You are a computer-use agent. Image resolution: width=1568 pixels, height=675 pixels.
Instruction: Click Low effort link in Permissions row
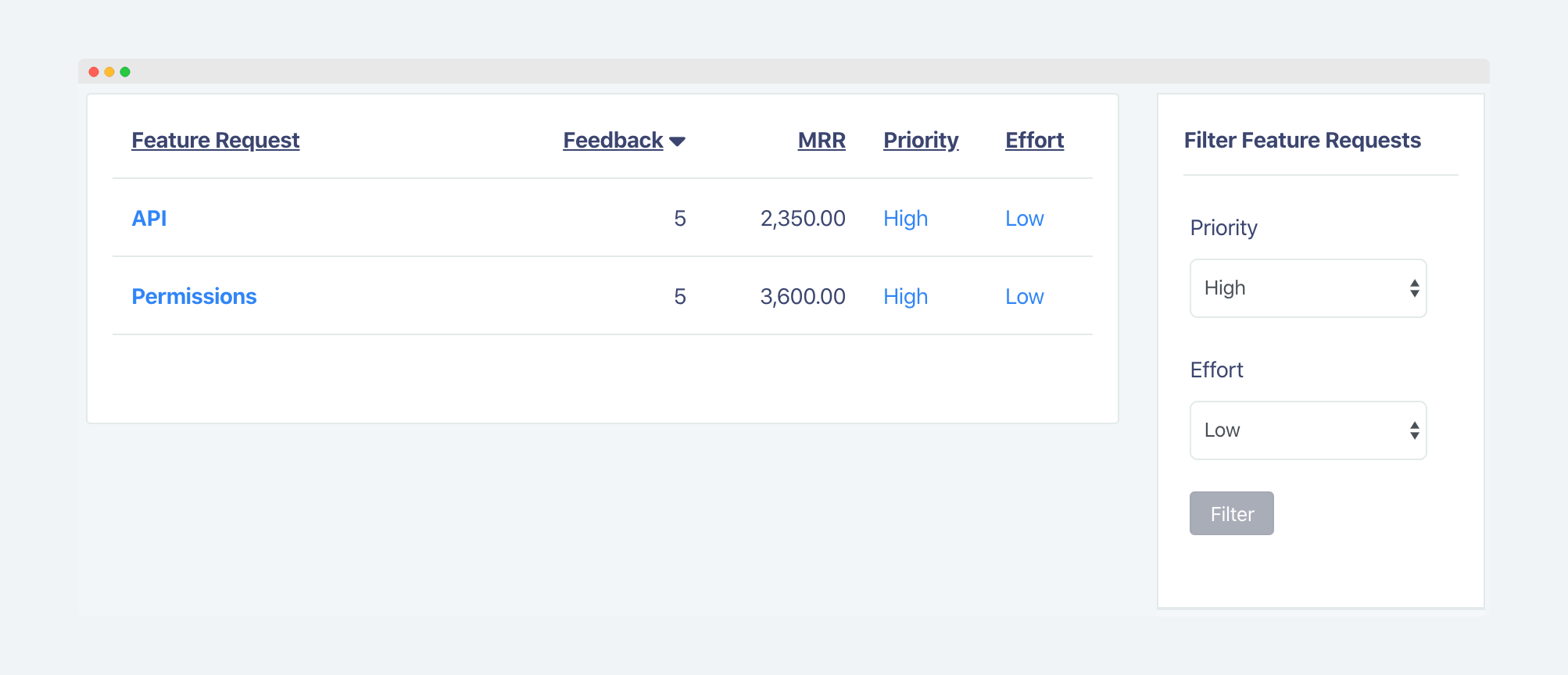click(1024, 297)
